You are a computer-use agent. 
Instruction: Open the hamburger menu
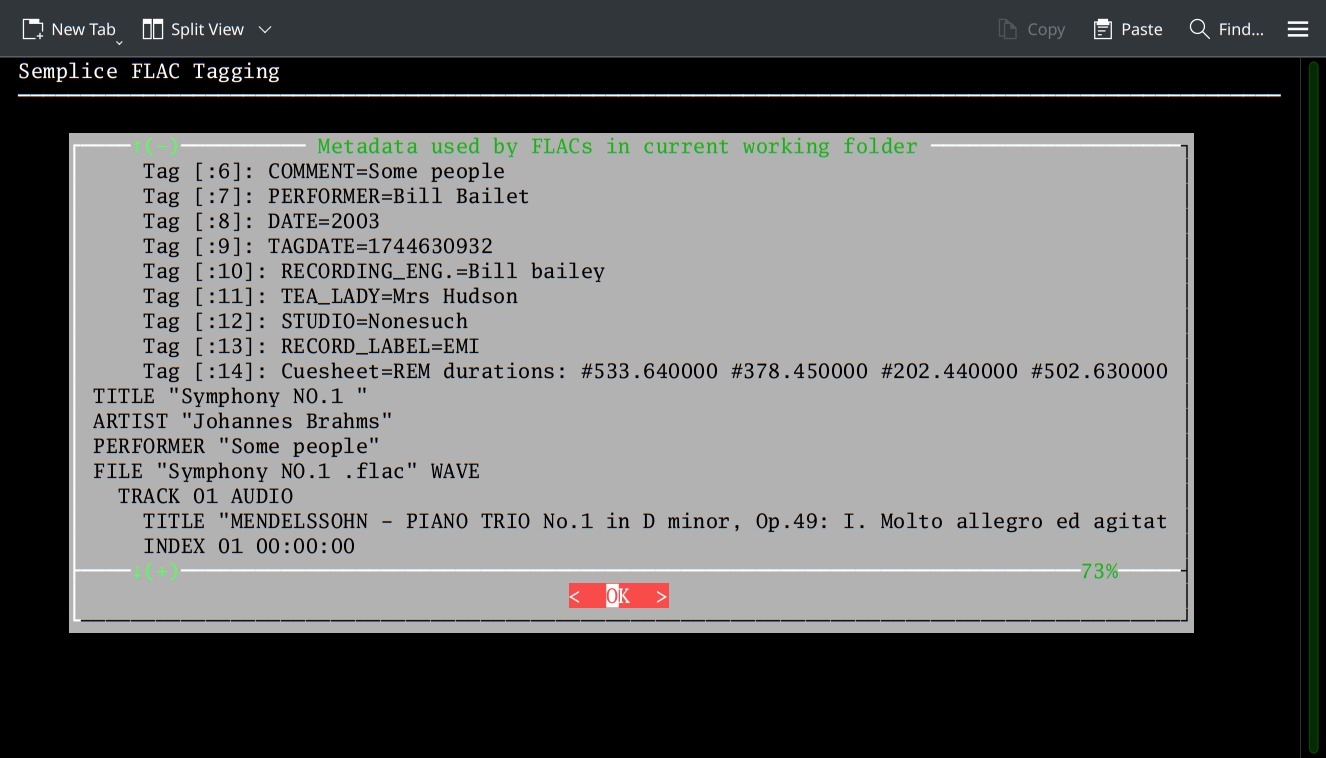point(1297,29)
